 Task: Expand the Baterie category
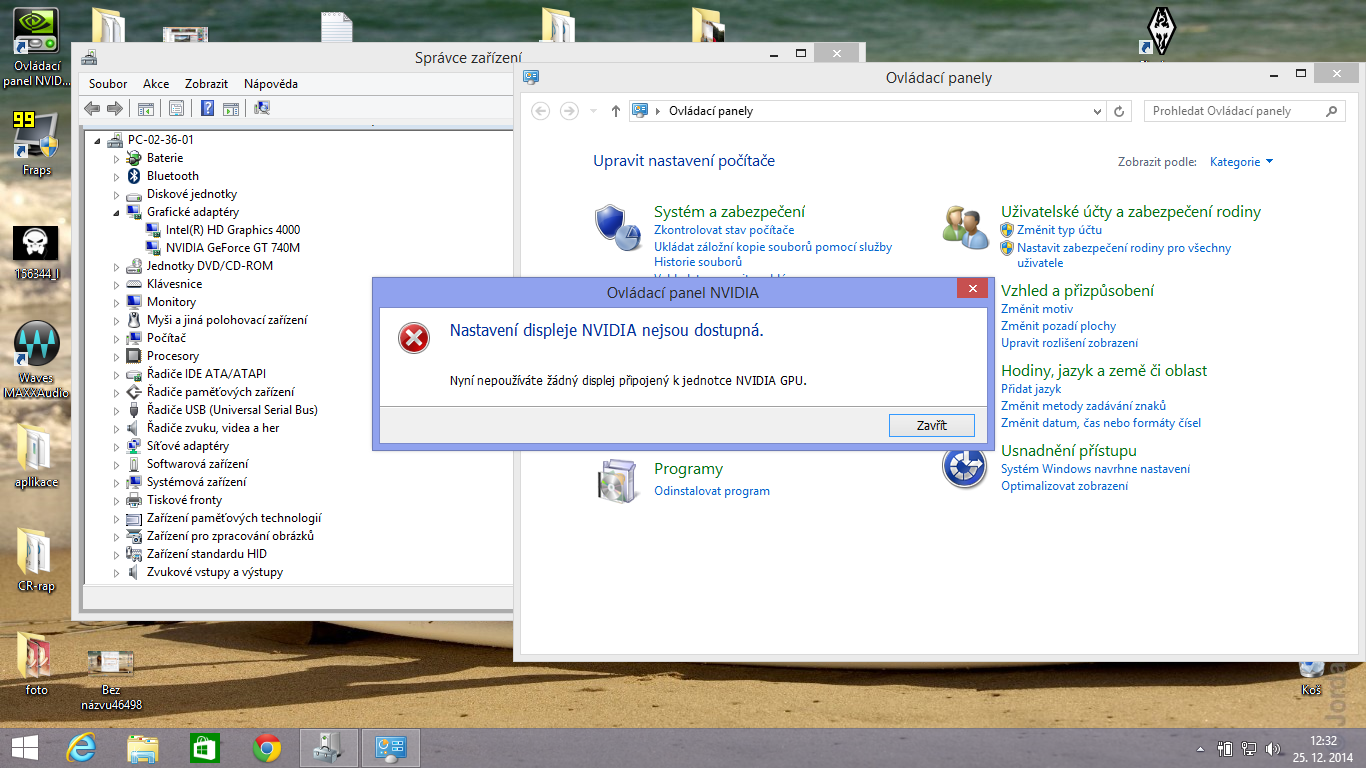point(116,158)
